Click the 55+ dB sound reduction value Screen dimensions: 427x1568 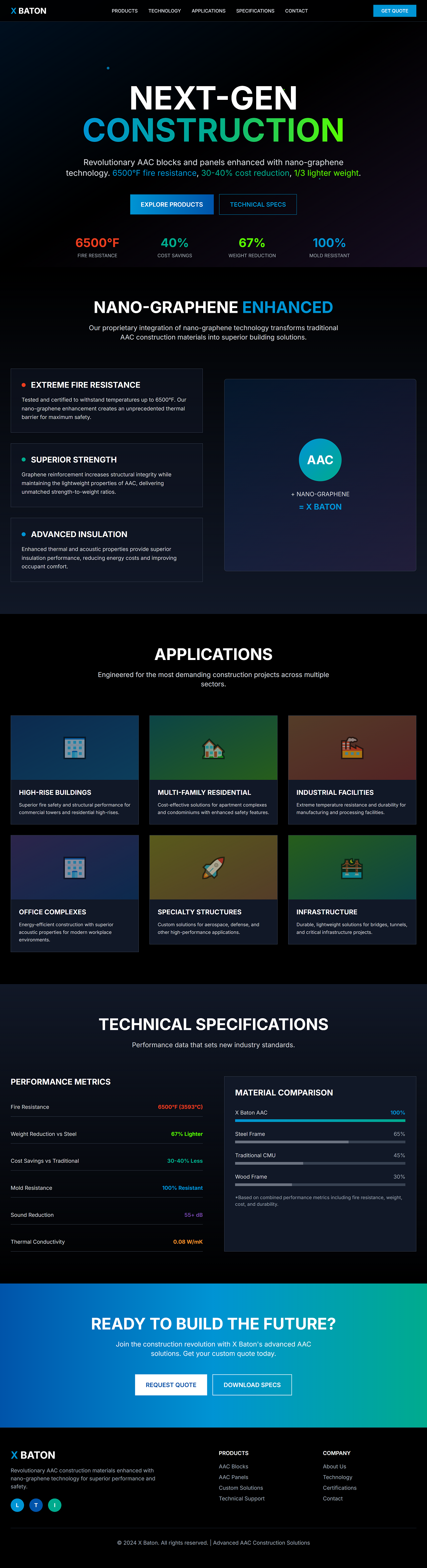tap(193, 1215)
